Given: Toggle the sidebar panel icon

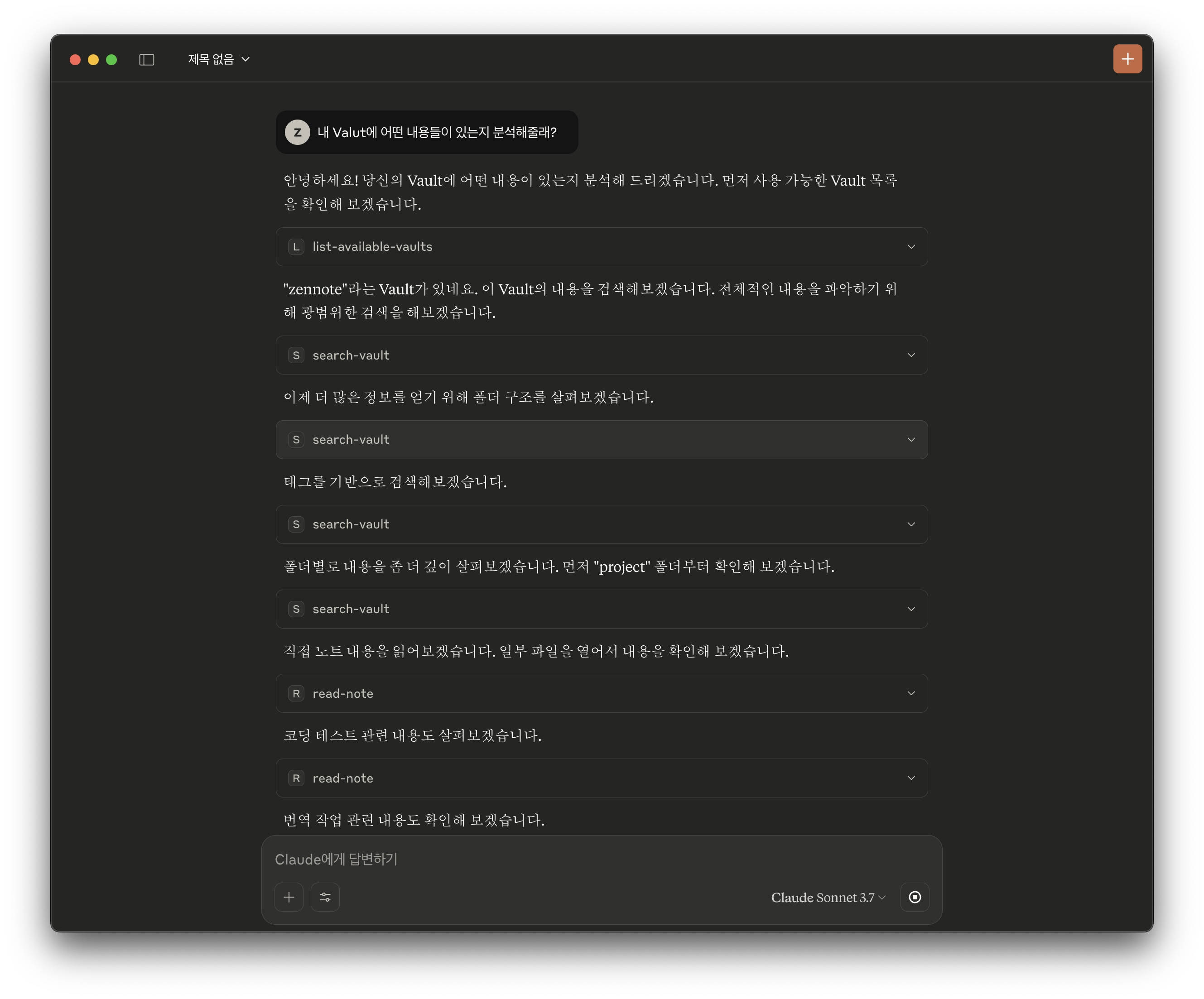Looking at the screenshot, I should [x=147, y=60].
